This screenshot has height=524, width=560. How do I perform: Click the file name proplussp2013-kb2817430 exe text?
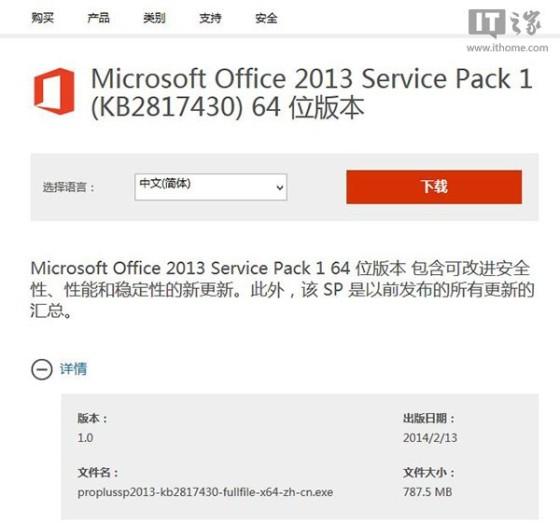205,492
